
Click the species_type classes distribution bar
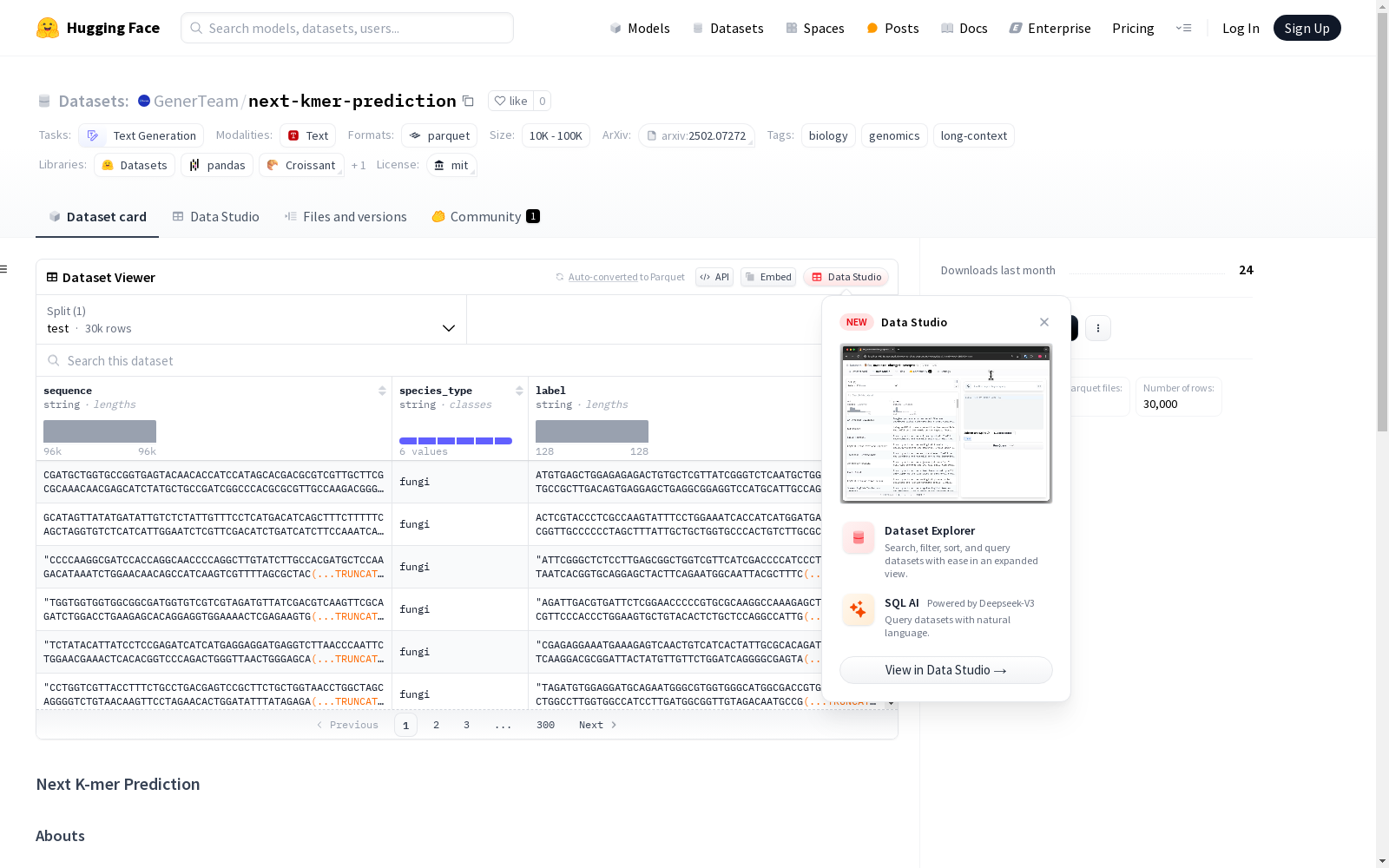[x=456, y=441]
